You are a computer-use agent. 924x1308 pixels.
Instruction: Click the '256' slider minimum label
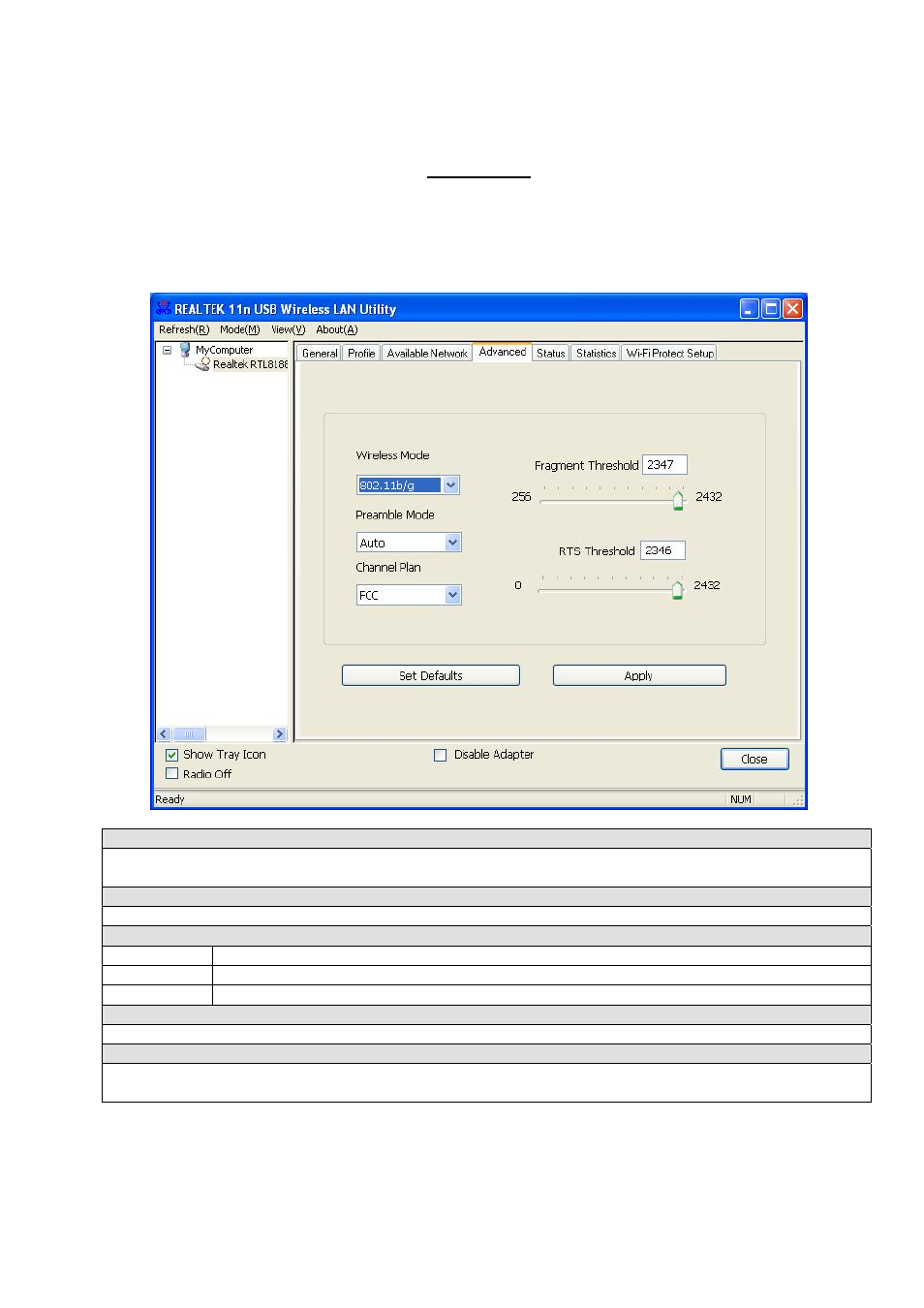coord(521,496)
